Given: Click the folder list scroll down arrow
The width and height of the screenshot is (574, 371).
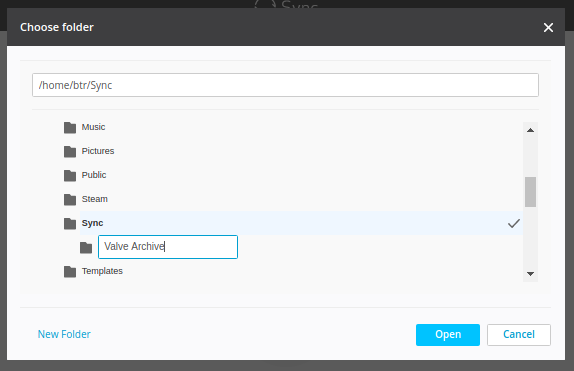Looking at the screenshot, I should tap(530, 274).
